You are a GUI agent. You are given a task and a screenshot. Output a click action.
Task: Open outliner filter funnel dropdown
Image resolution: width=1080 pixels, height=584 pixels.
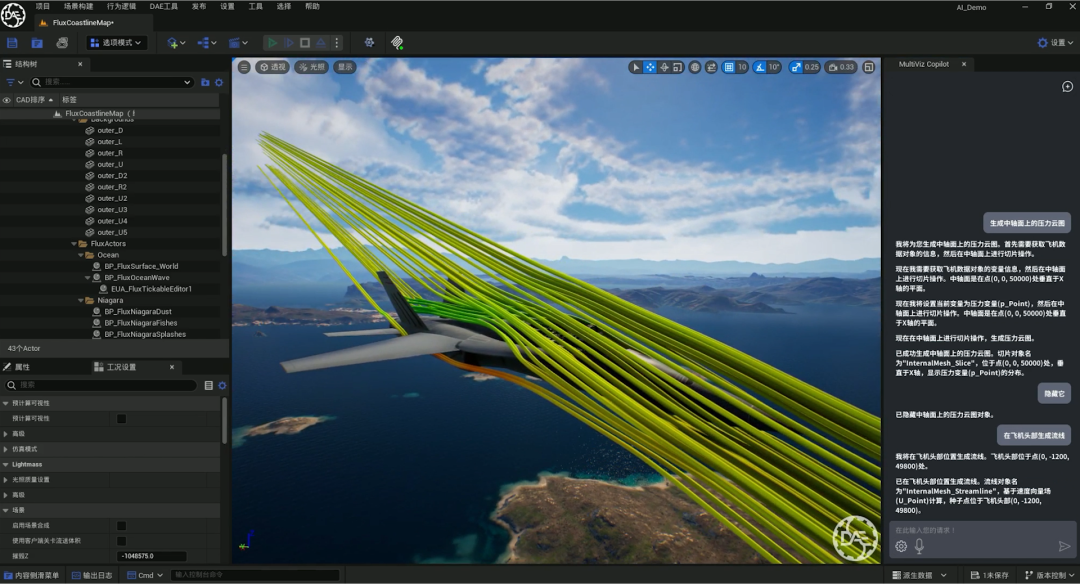pyautogui.click(x=14, y=82)
